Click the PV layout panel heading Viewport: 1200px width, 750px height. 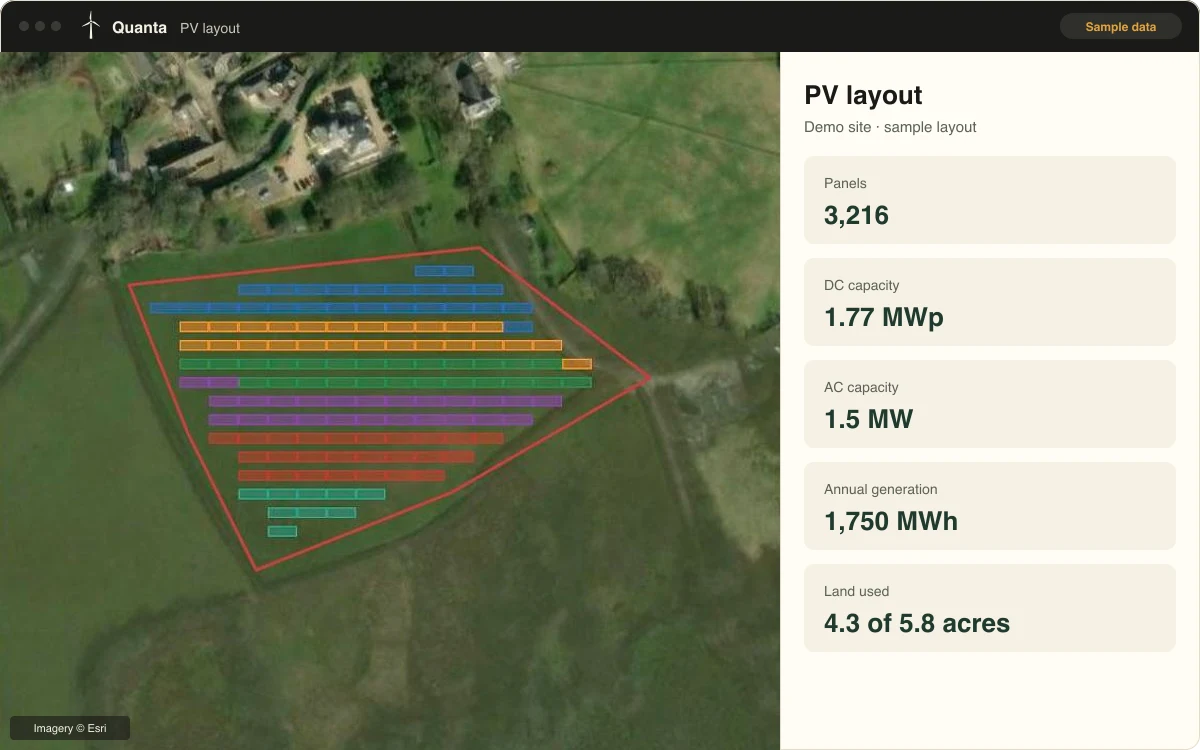pyautogui.click(x=863, y=95)
